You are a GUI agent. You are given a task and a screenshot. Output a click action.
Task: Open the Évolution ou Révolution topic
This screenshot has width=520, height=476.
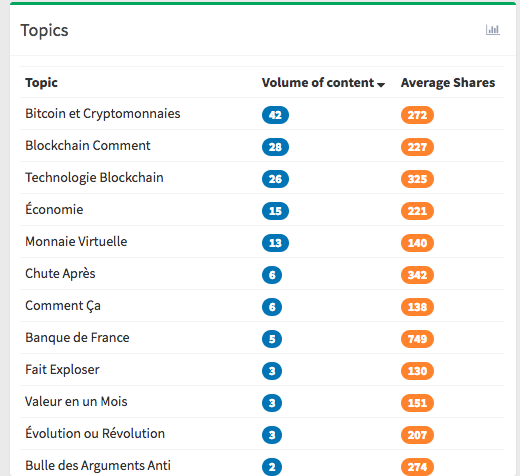coord(95,433)
